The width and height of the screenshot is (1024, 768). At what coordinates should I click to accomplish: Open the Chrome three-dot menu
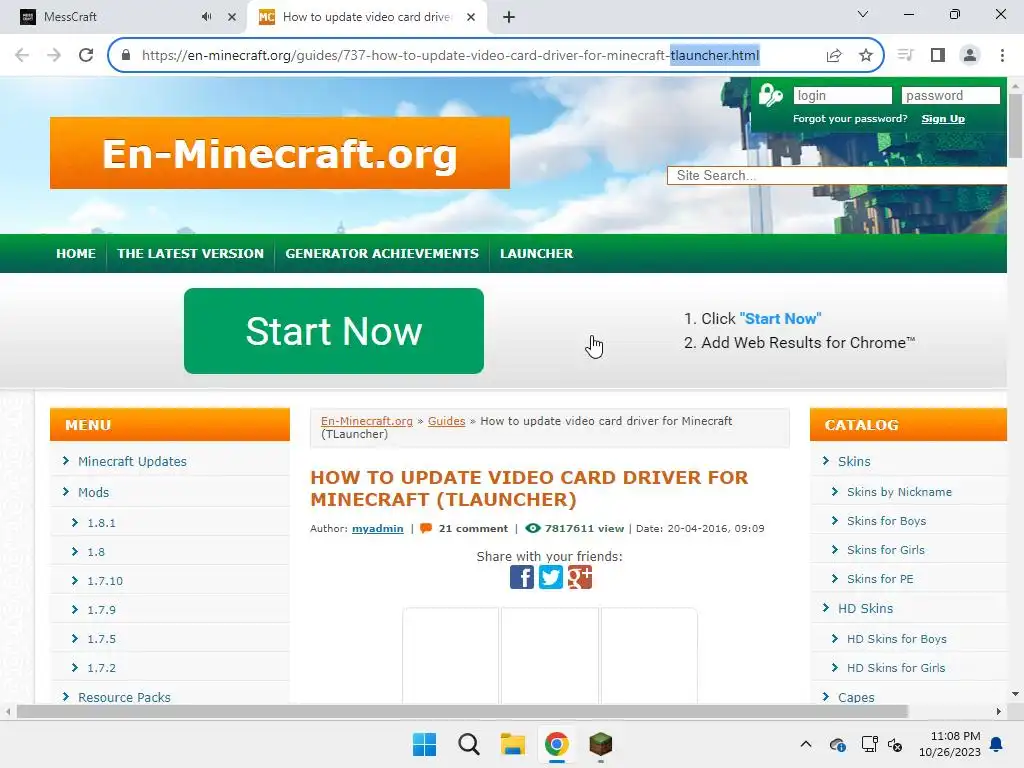click(1002, 55)
